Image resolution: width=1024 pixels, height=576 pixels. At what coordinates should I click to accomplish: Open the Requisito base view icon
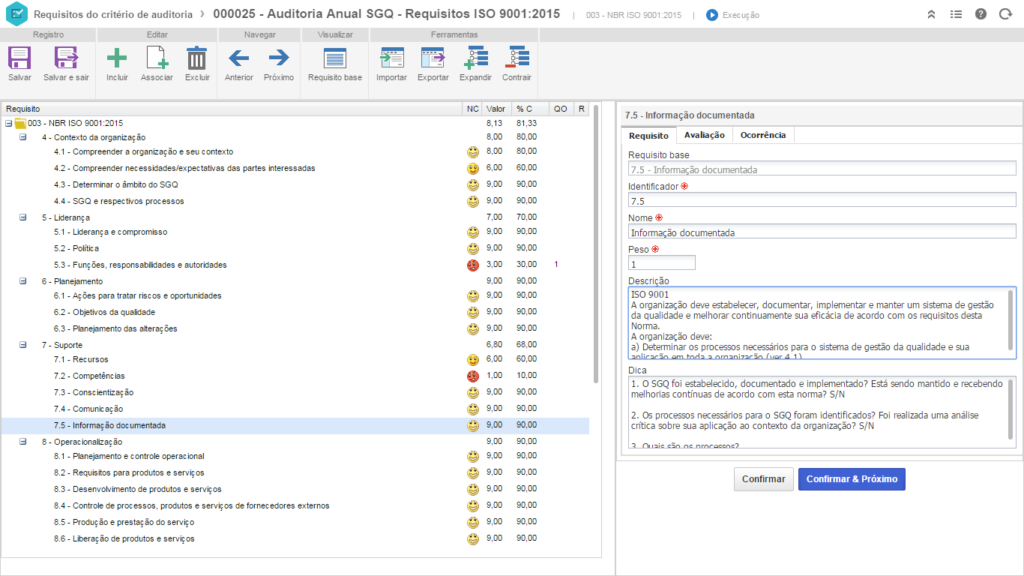(x=335, y=58)
